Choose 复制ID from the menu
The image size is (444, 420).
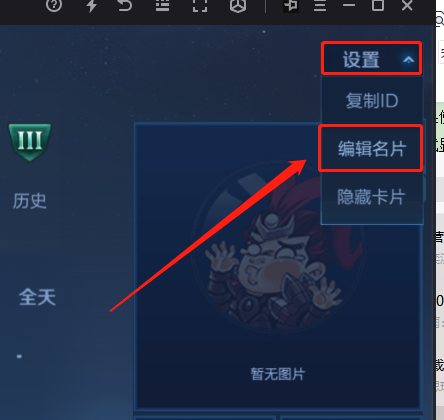pyautogui.click(x=372, y=101)
